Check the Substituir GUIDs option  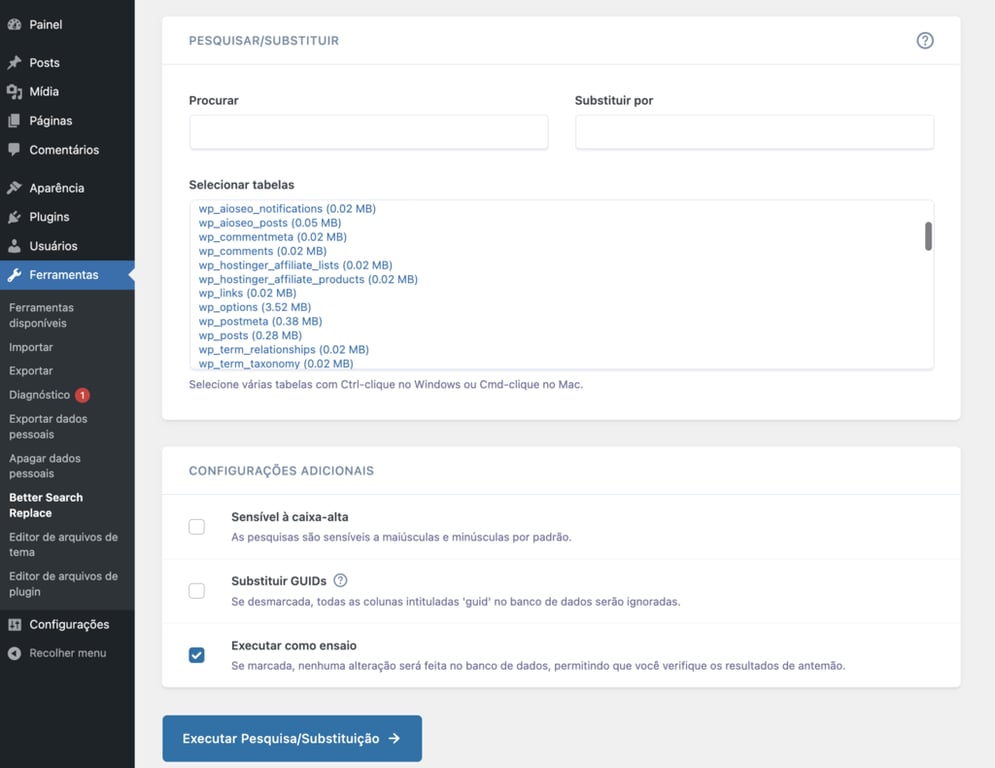click(x=196, y=590)
